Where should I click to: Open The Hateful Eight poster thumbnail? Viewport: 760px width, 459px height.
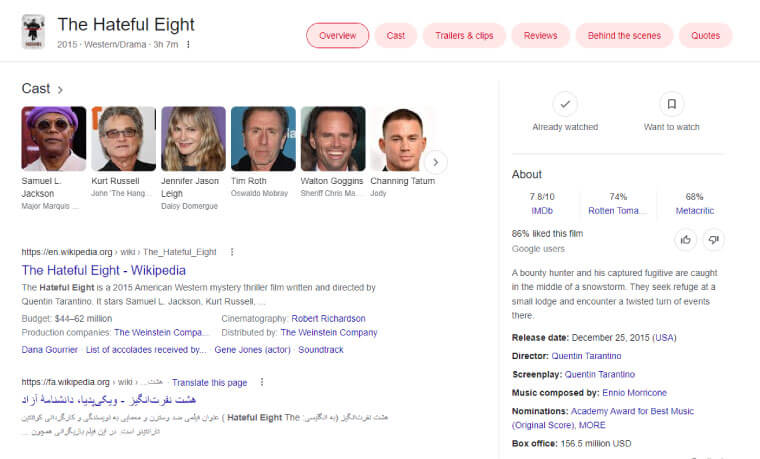[33, 32]
